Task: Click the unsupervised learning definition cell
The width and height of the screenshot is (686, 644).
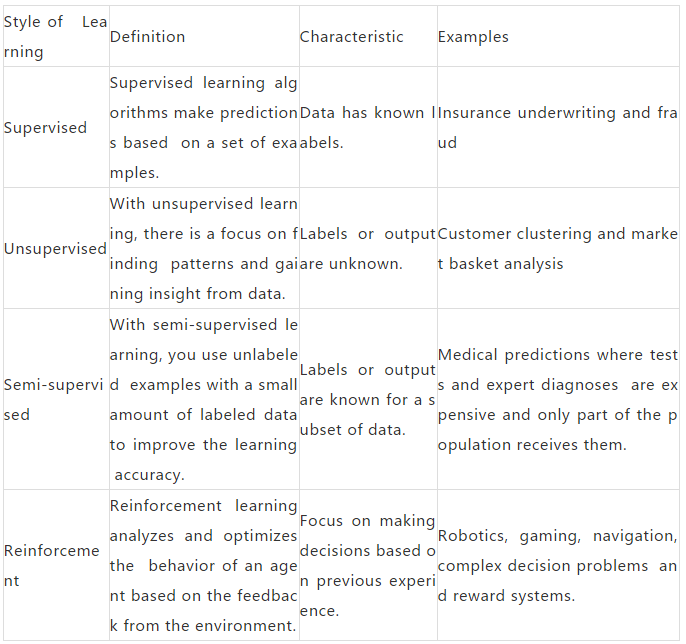Action: [203, 249]
